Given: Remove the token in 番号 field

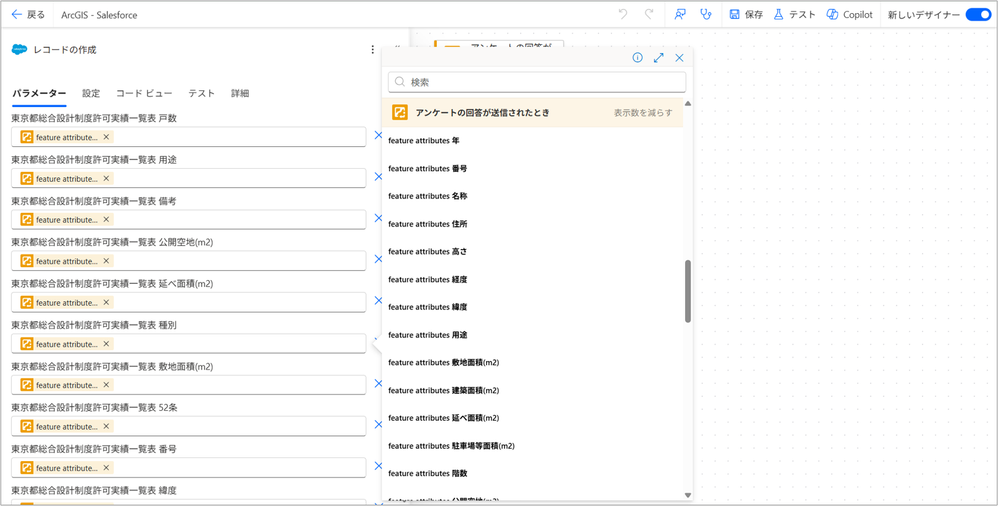Looking at the screenshot, I should (106, 468).
